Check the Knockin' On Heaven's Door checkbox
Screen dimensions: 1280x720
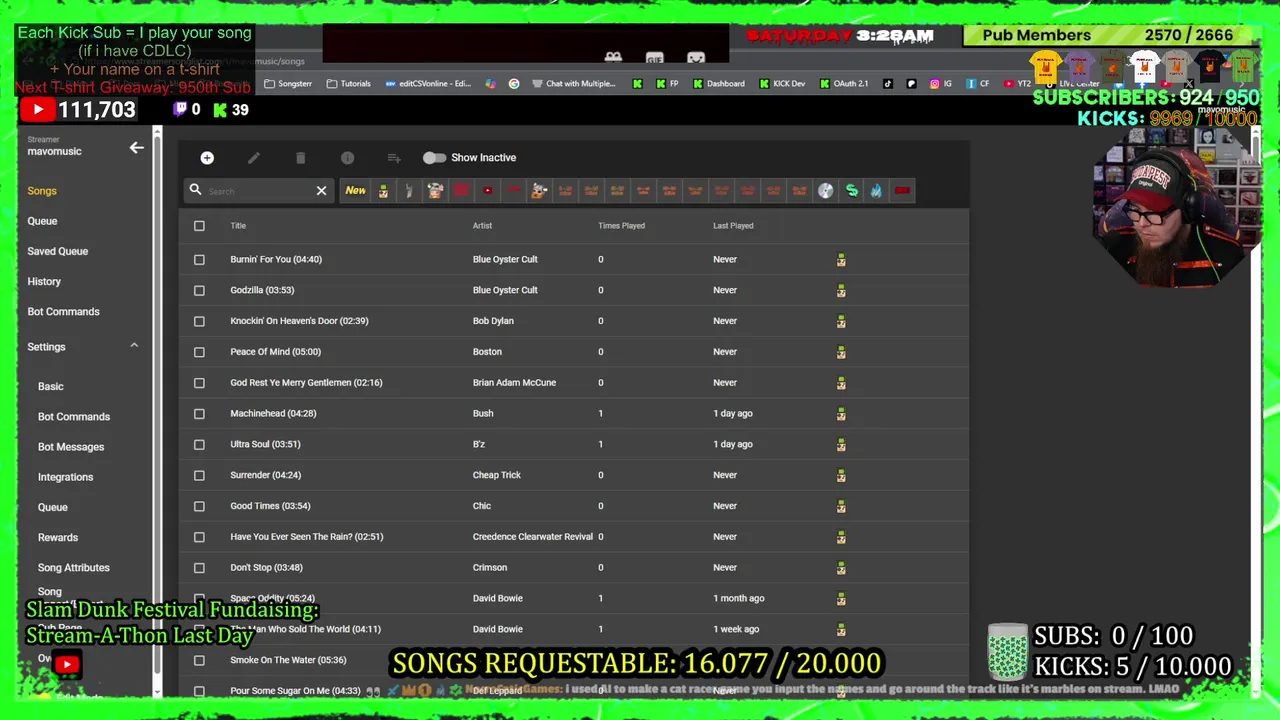click(199, 321)
